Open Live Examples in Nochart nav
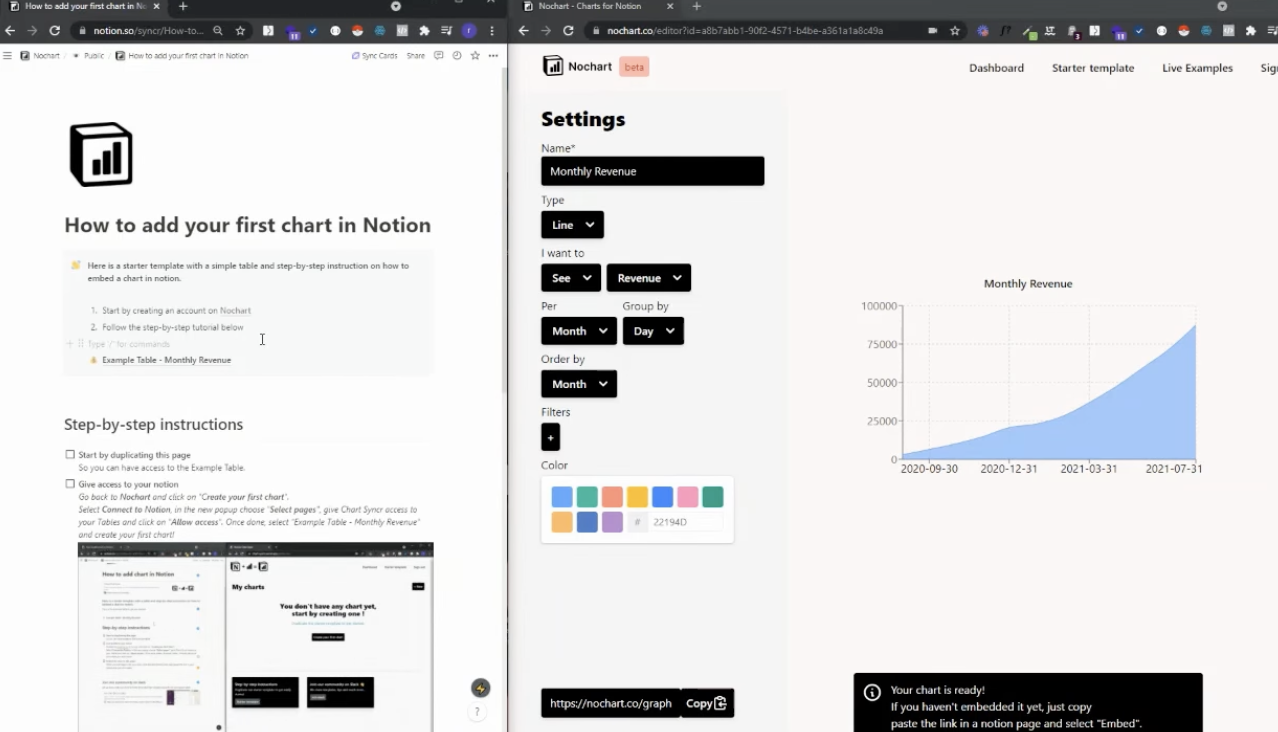The image size is (1278, 732). coord(1197,68)
